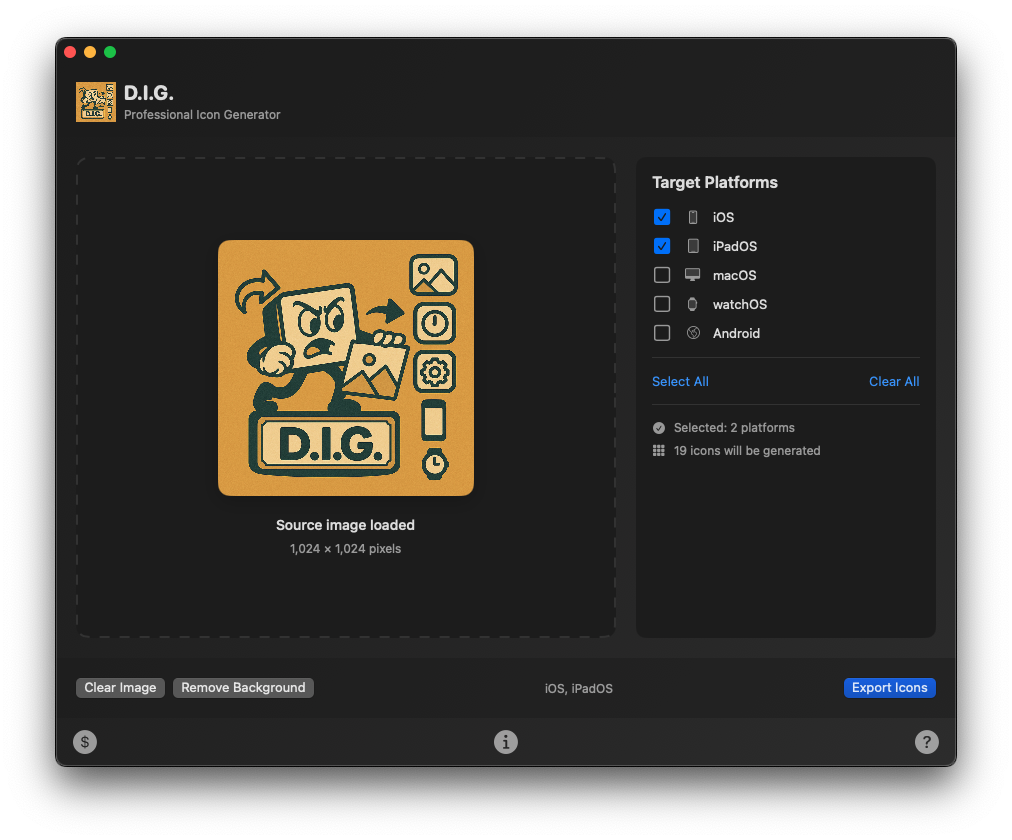Image resolution: width=1012 pixels, height=840 pixels.
Task: Click the Clear All link
Action: [x=894, y=381]
